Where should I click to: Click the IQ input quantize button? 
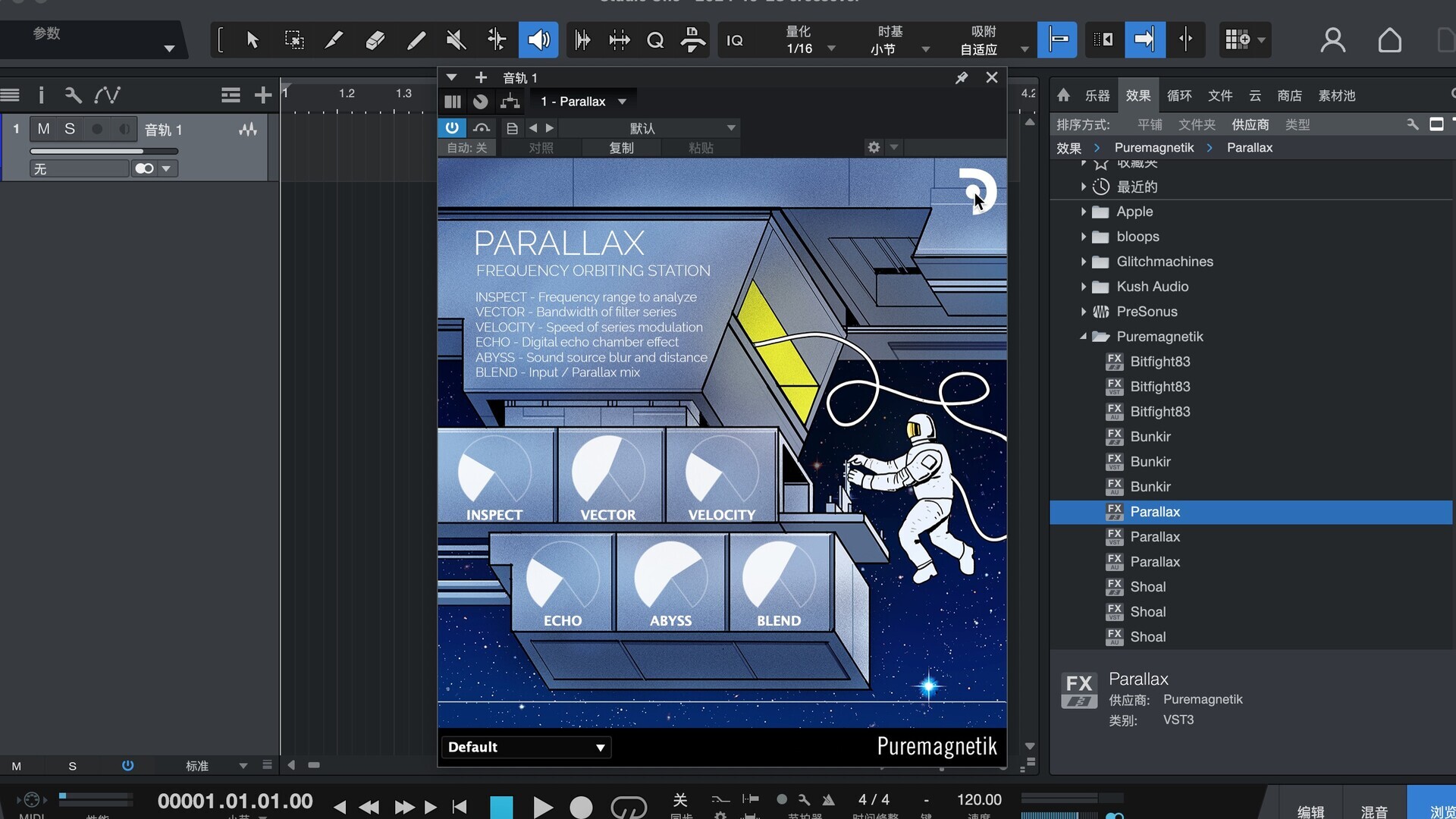tap(735, 40)
